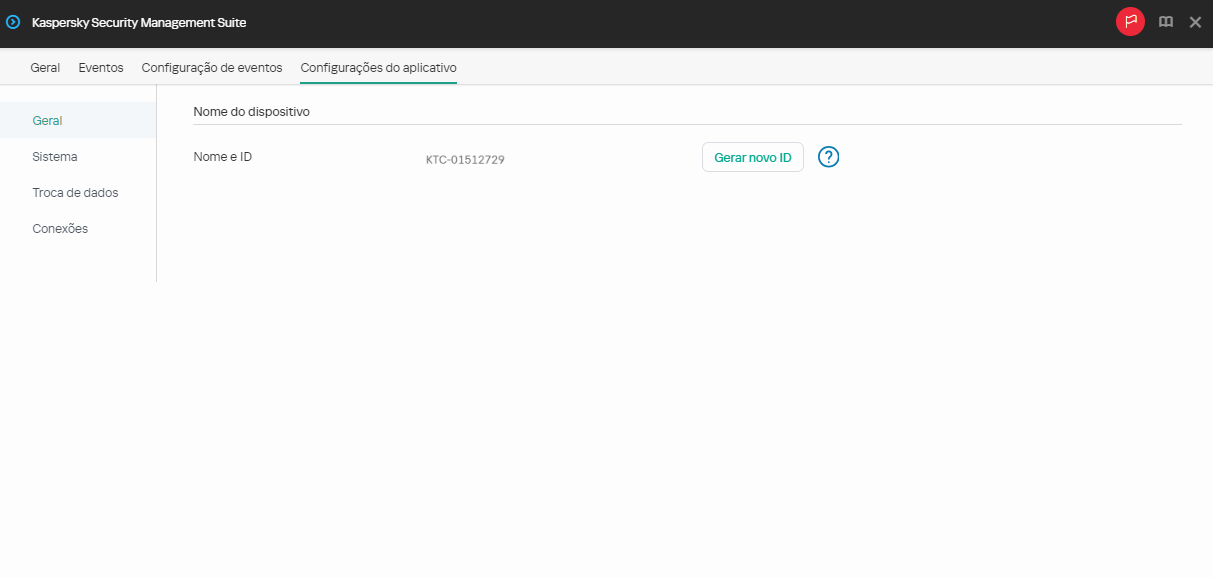Open the Conexões settings section

(x=60, y=228)
